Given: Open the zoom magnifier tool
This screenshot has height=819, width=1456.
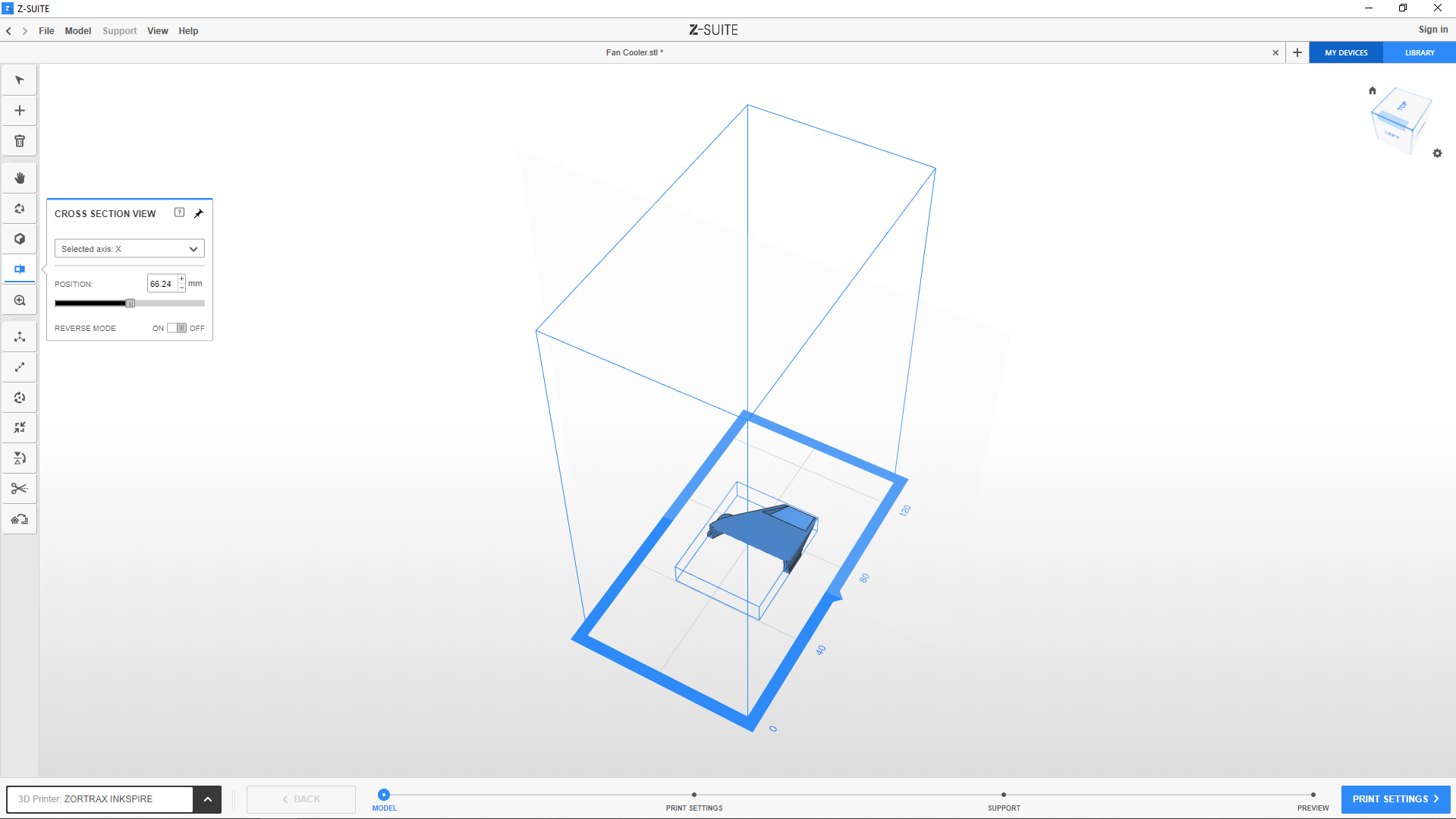Looking at the screenshot, I should tap(20, 301).
